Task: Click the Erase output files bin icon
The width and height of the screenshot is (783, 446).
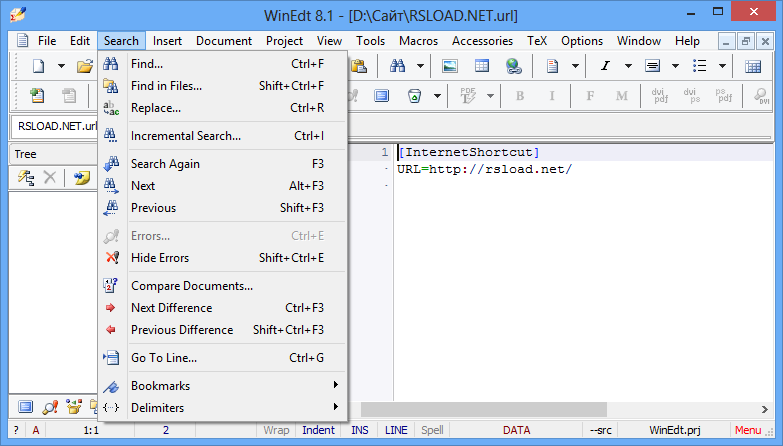Action: click(414, 95)
